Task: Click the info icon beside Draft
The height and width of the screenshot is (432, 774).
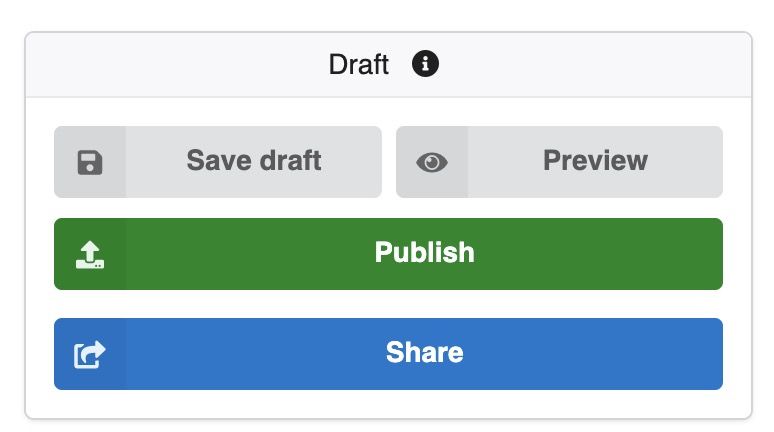Action: pos(425,64)
